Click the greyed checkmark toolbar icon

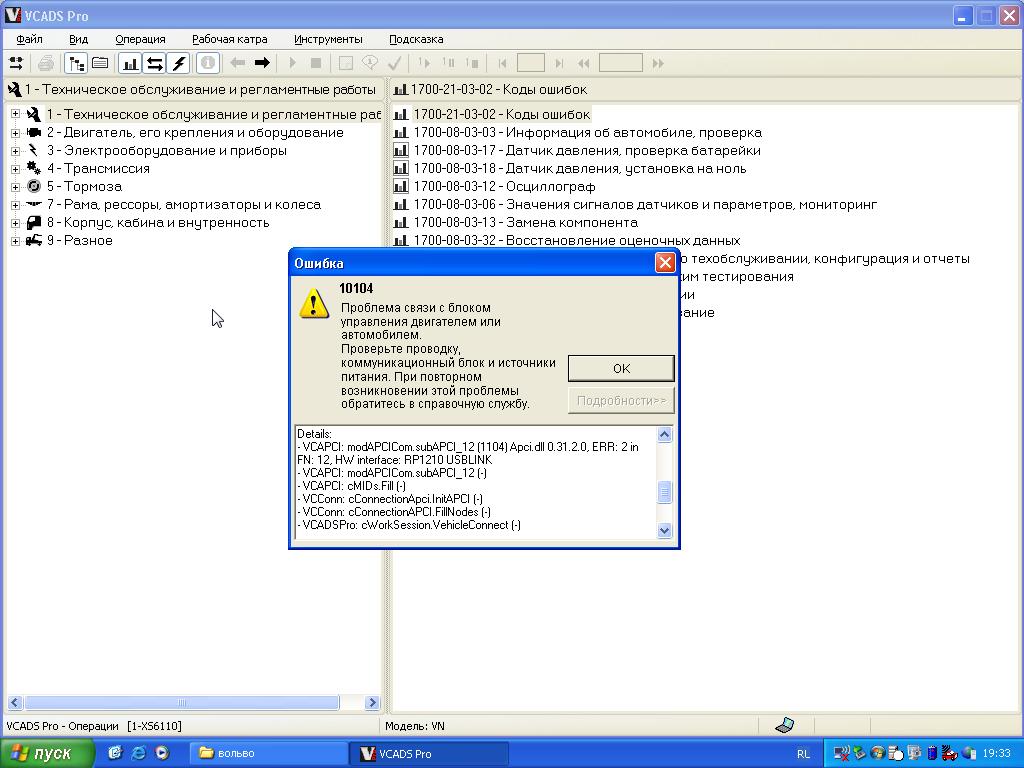pos(394,63)
